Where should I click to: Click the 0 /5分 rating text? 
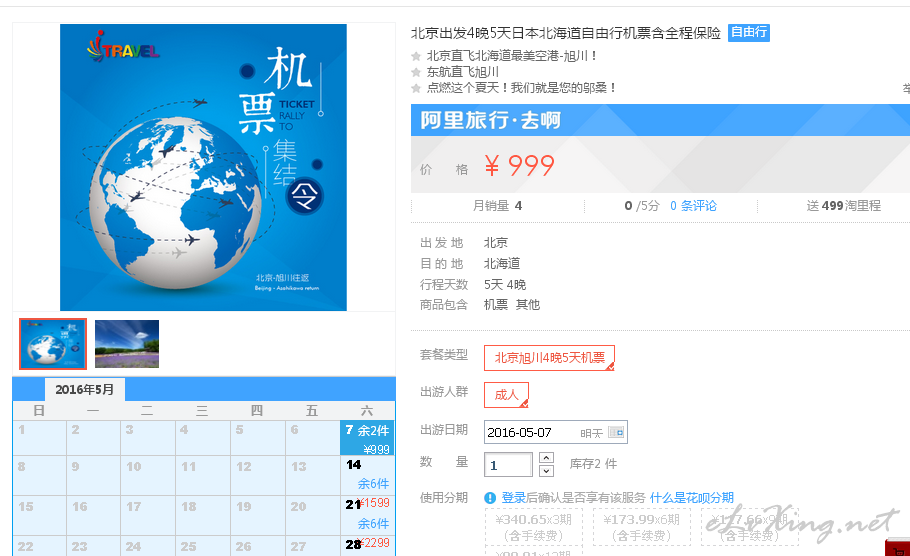tap(642, 205)
